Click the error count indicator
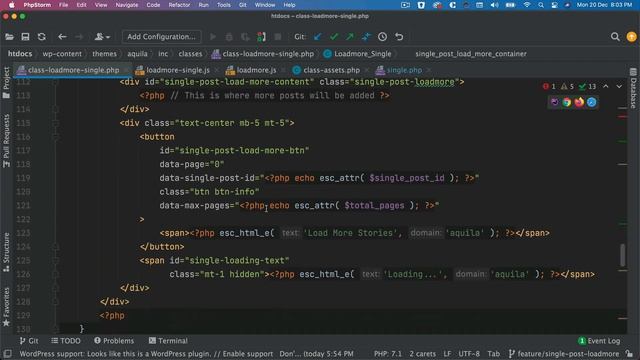This screenshot has width=640, height=360. pos(549,87)
